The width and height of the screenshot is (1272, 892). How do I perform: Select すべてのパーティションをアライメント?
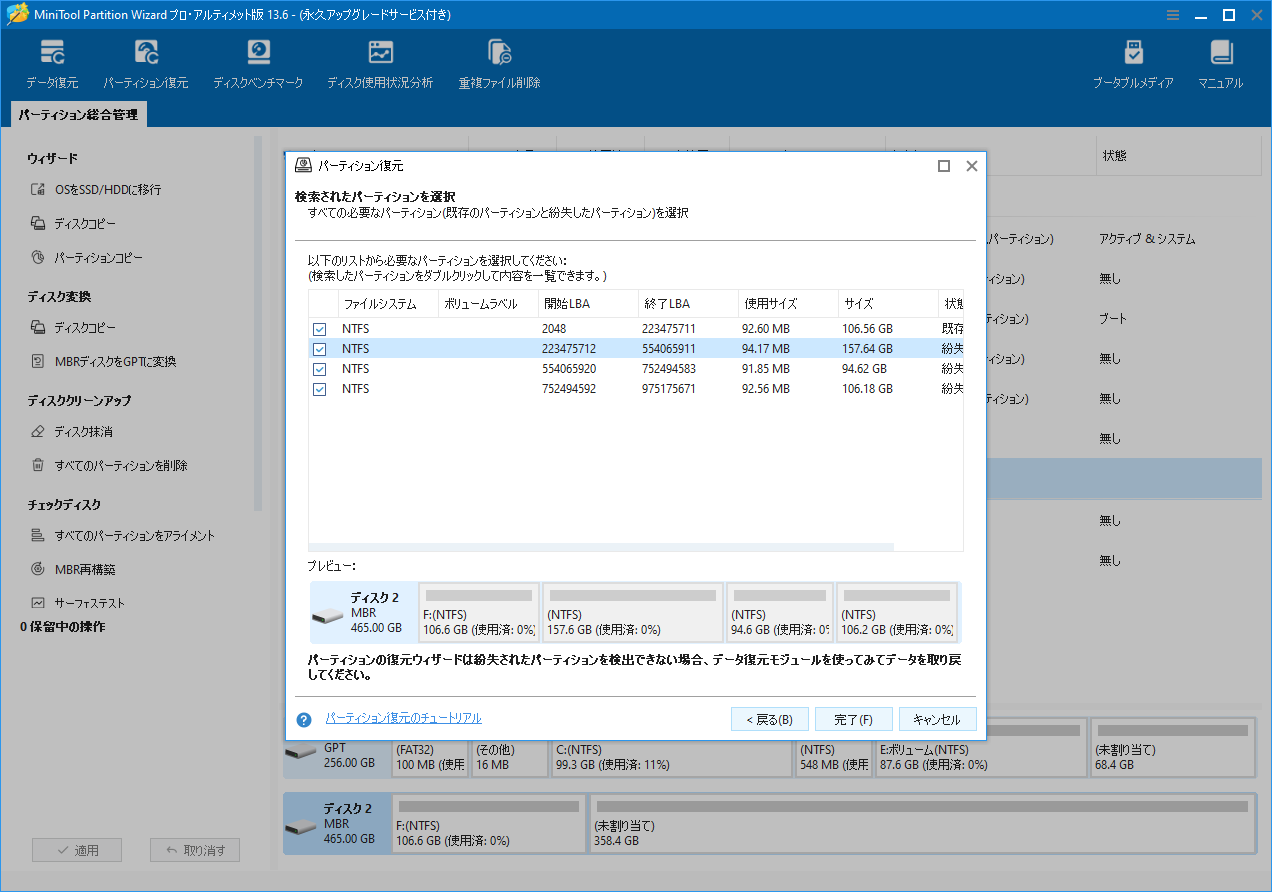click(122, 535)
